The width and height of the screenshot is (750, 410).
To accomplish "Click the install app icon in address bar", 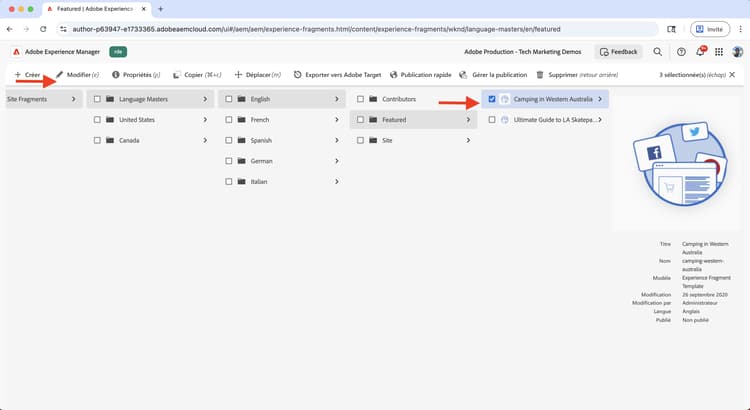I will pos(672,29).
